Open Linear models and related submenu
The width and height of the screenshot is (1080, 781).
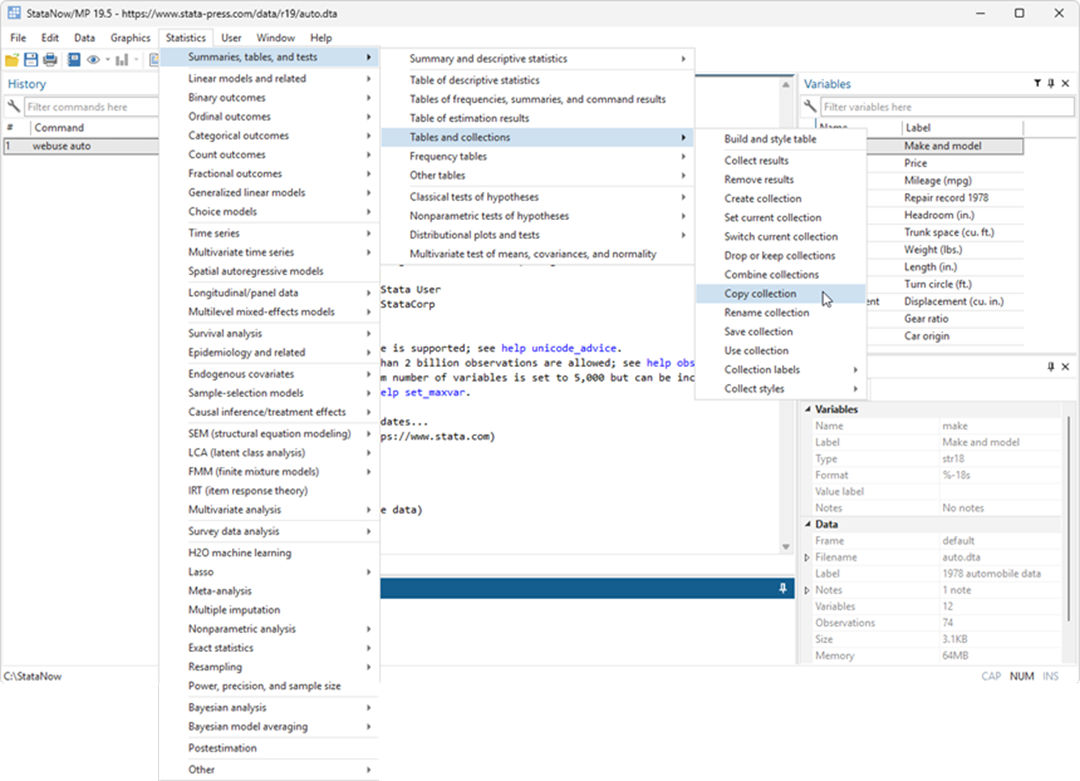pyautogui.click(x=269, y=79)
